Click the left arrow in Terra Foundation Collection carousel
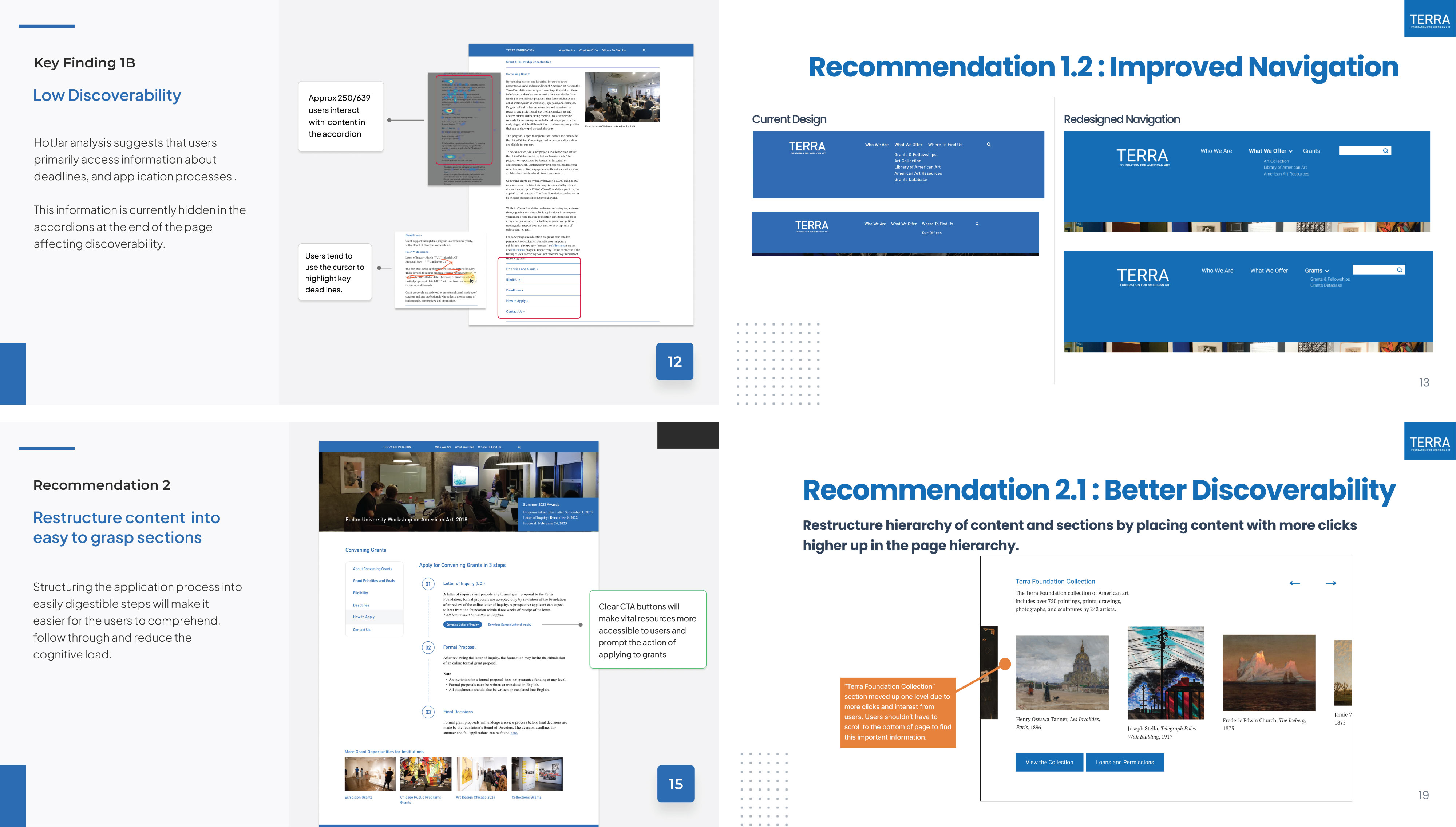Screen dimensions: 1456x827 pos(1294,583)
